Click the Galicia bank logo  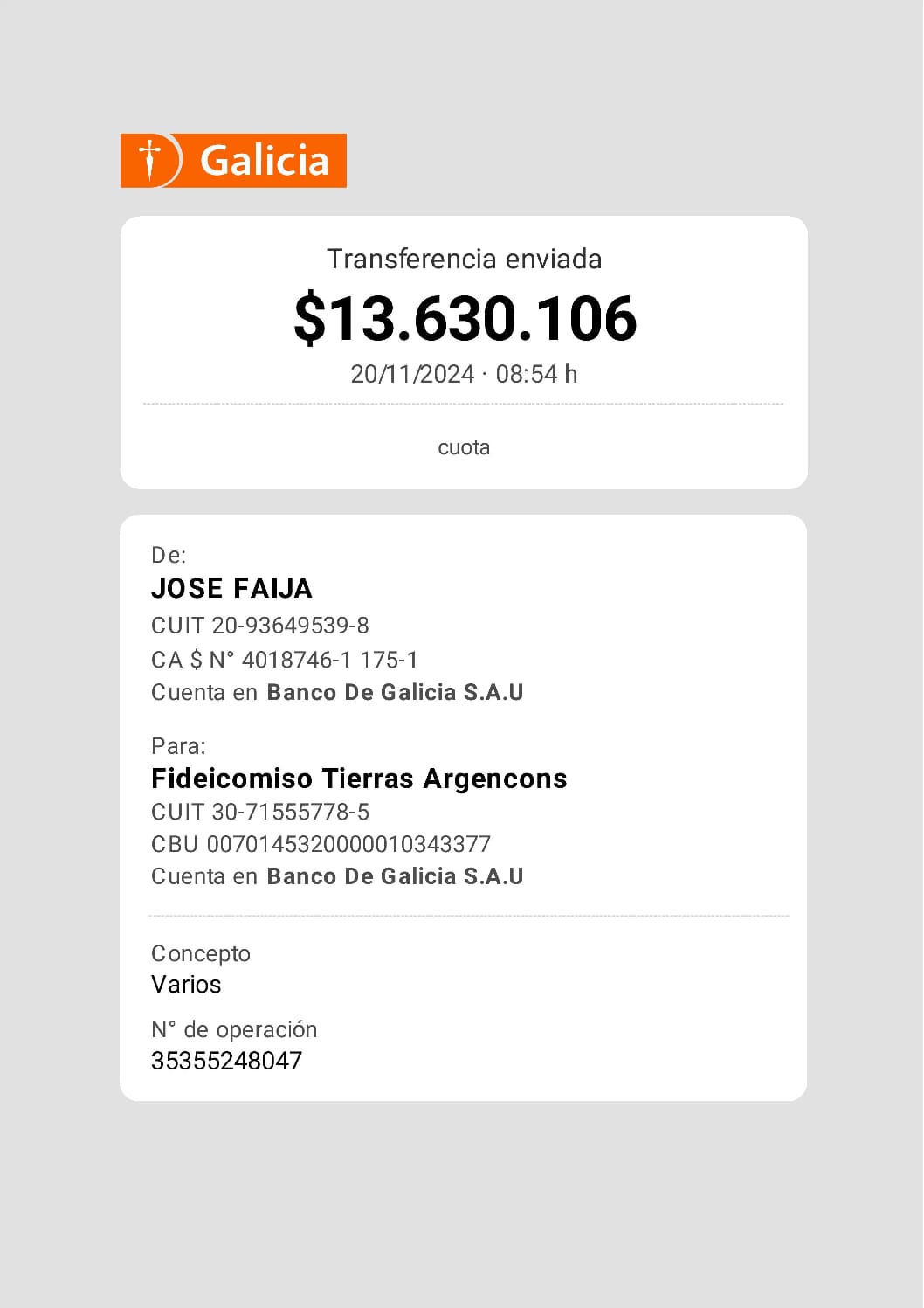click(x=233, y=161)
